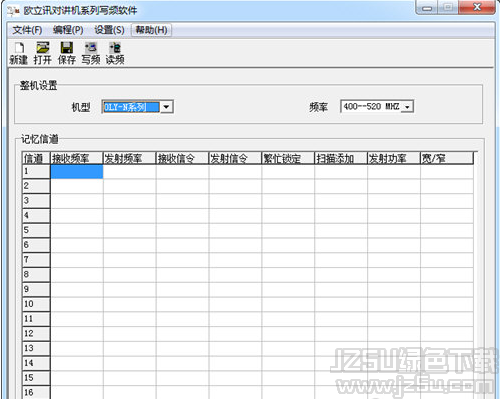
Task: Open the 帮助(H) menu
Action: (x=151, y=30)
